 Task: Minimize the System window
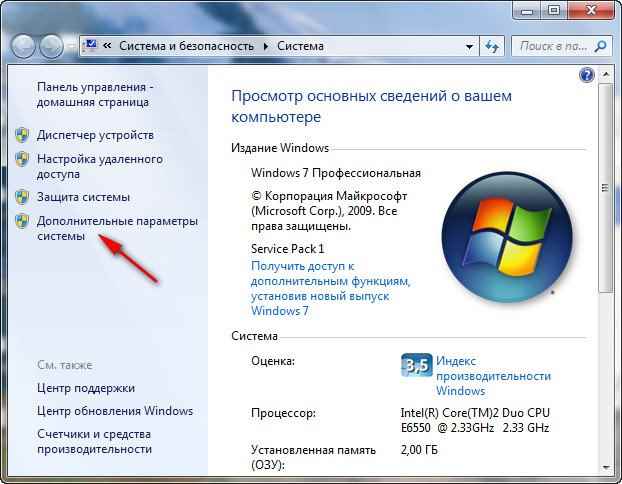[527, 10]
